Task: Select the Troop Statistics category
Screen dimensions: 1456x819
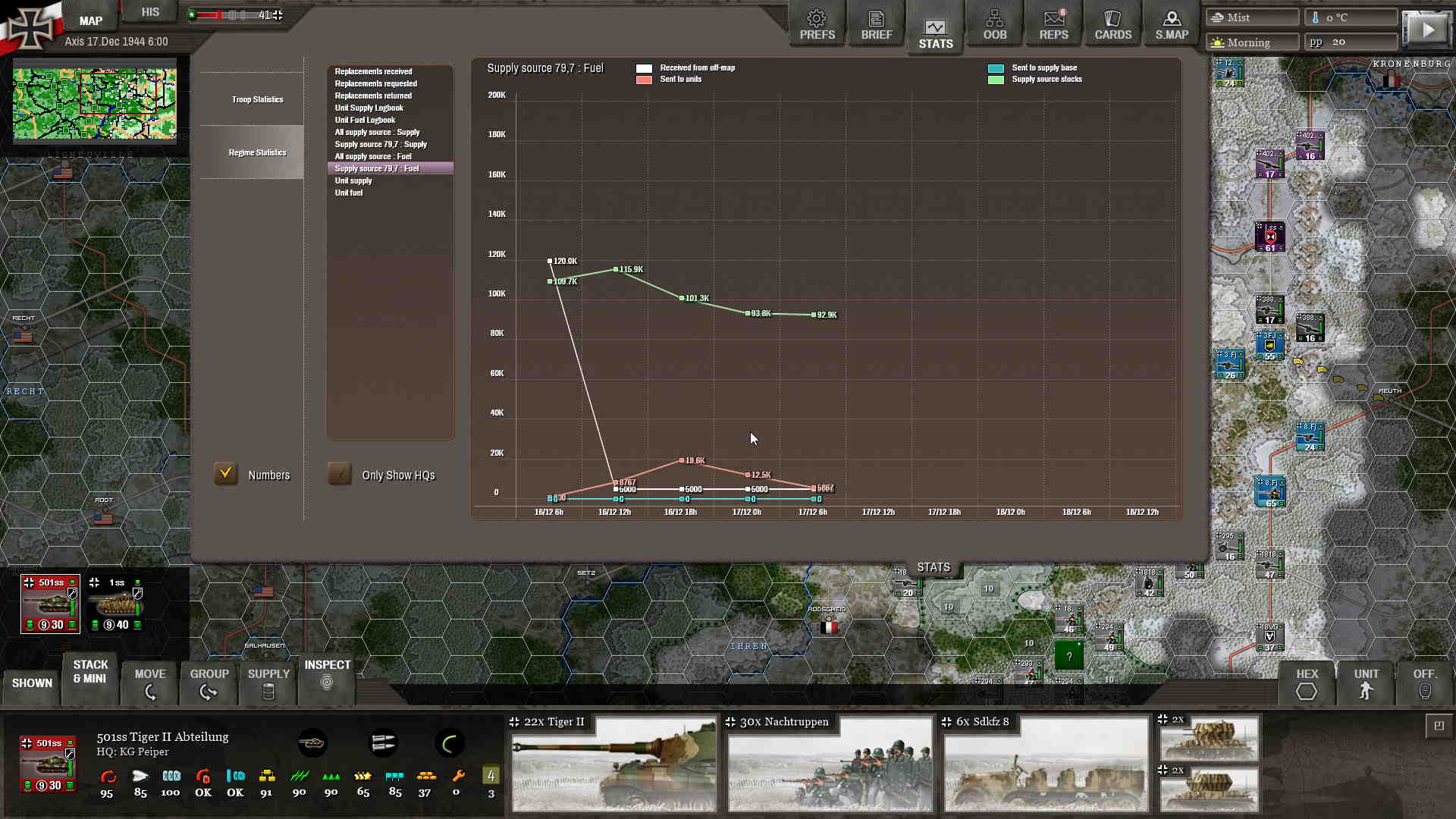Action: point(257,99)
